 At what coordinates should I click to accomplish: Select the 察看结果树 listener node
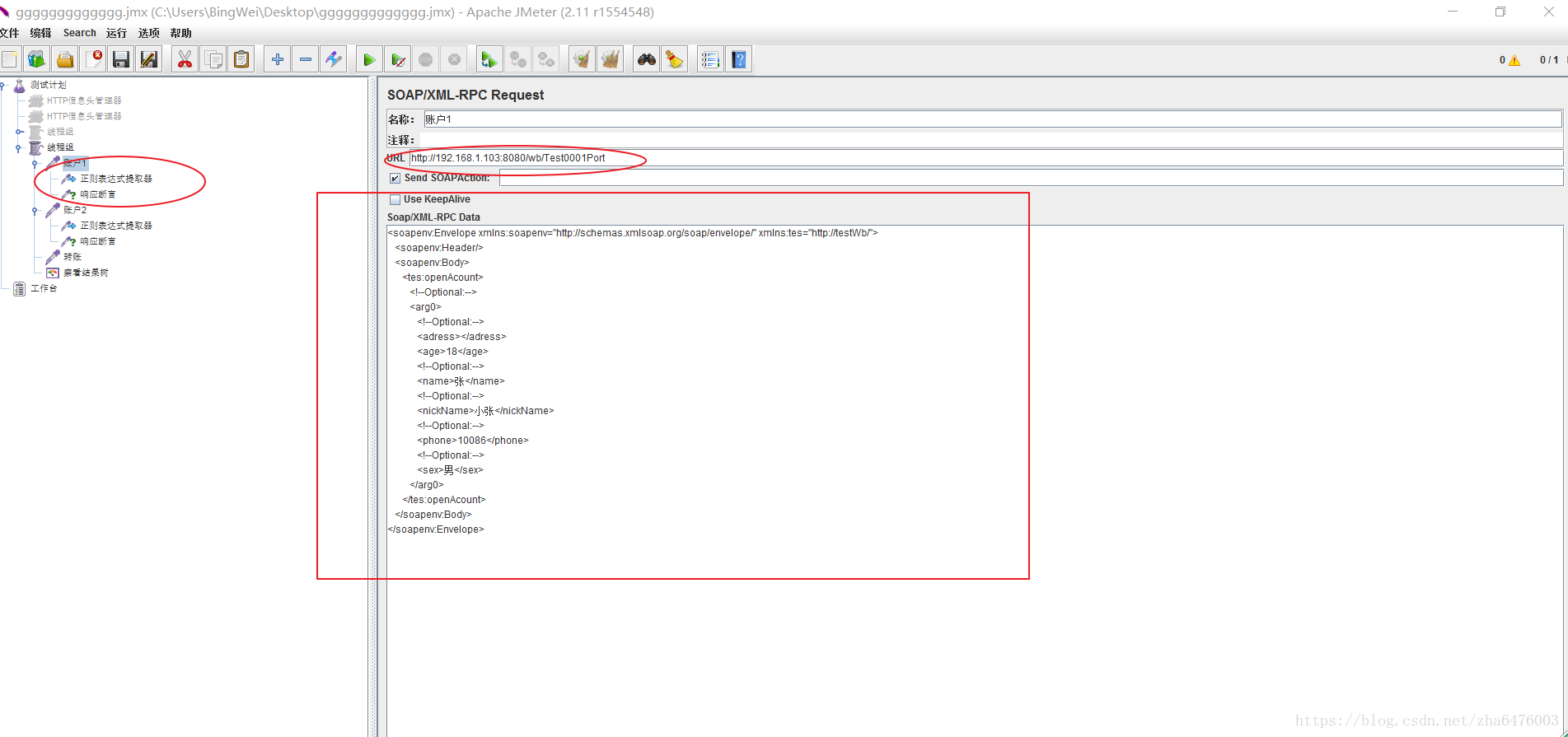tap(86, 273)
